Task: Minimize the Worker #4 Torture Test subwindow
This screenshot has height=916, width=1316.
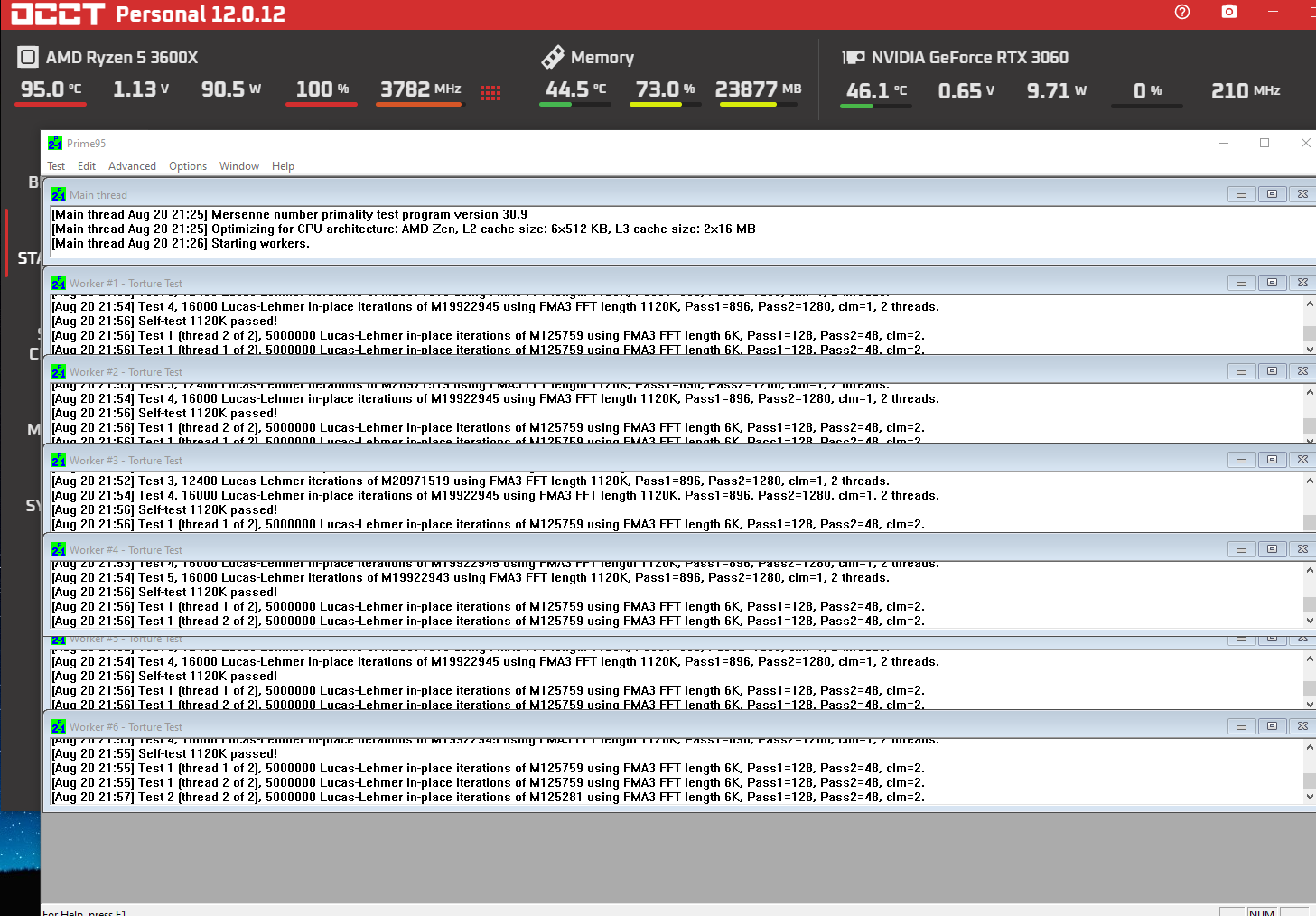Action: (1241, 549)
